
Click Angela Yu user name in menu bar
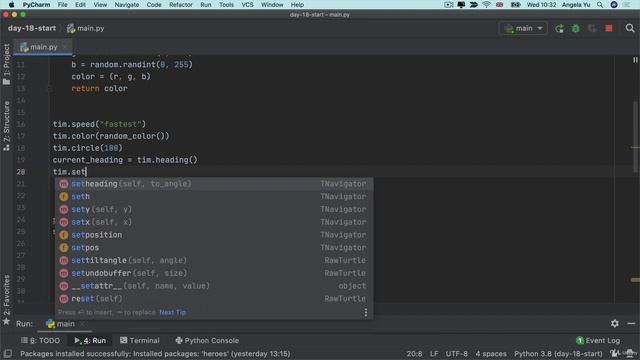(x=576, y=5)
